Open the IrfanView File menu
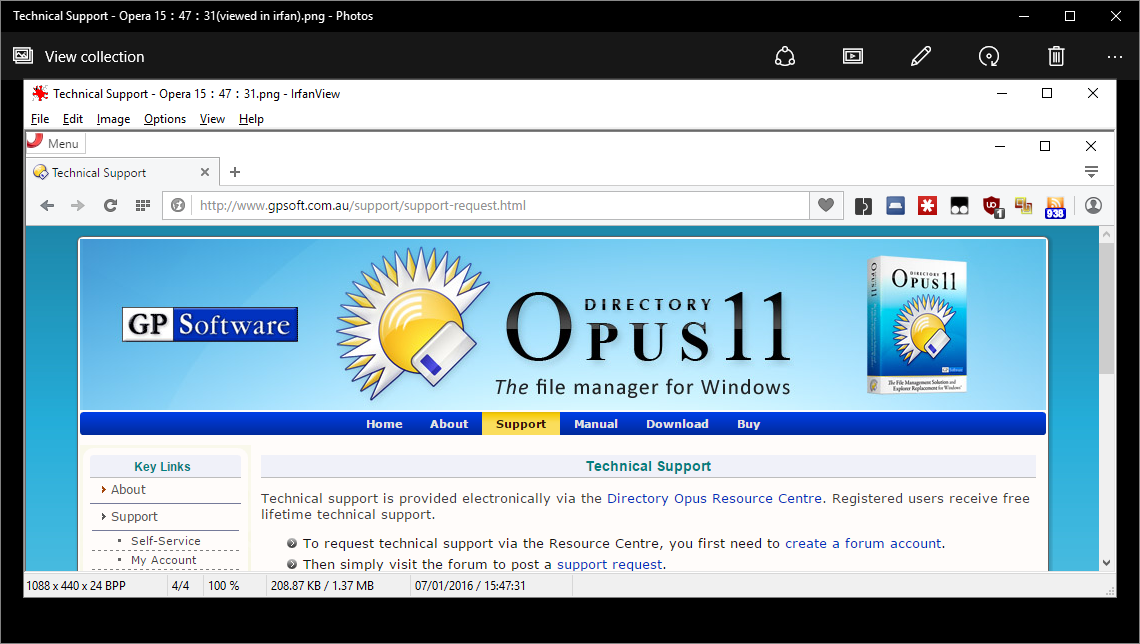Viewport: 1140px width, 644px height. [40, 119]
